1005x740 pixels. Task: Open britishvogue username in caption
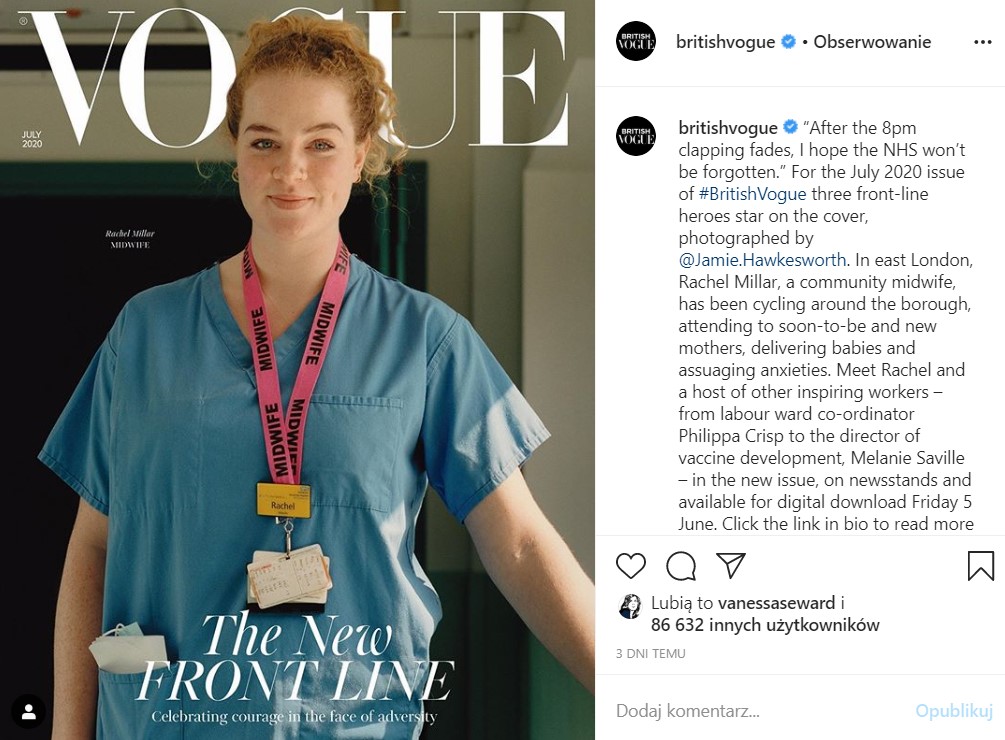tap(728, 127)
